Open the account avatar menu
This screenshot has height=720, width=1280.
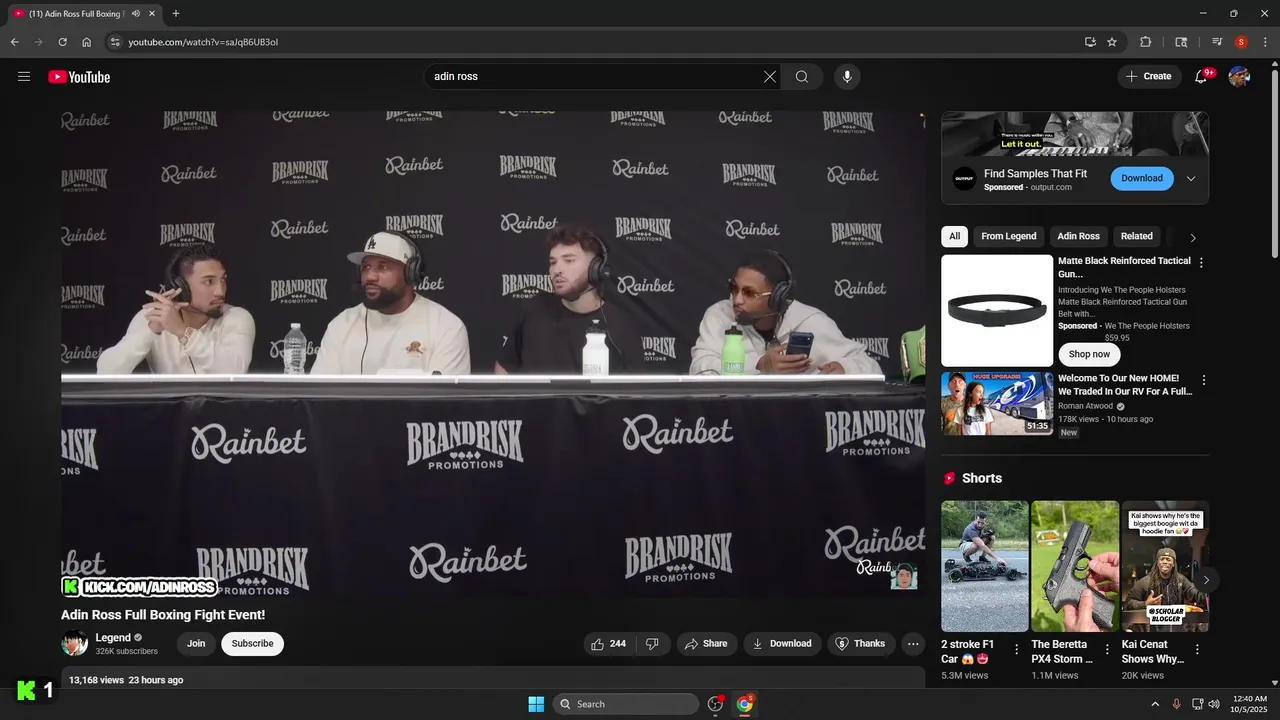tap(1239, 77)
